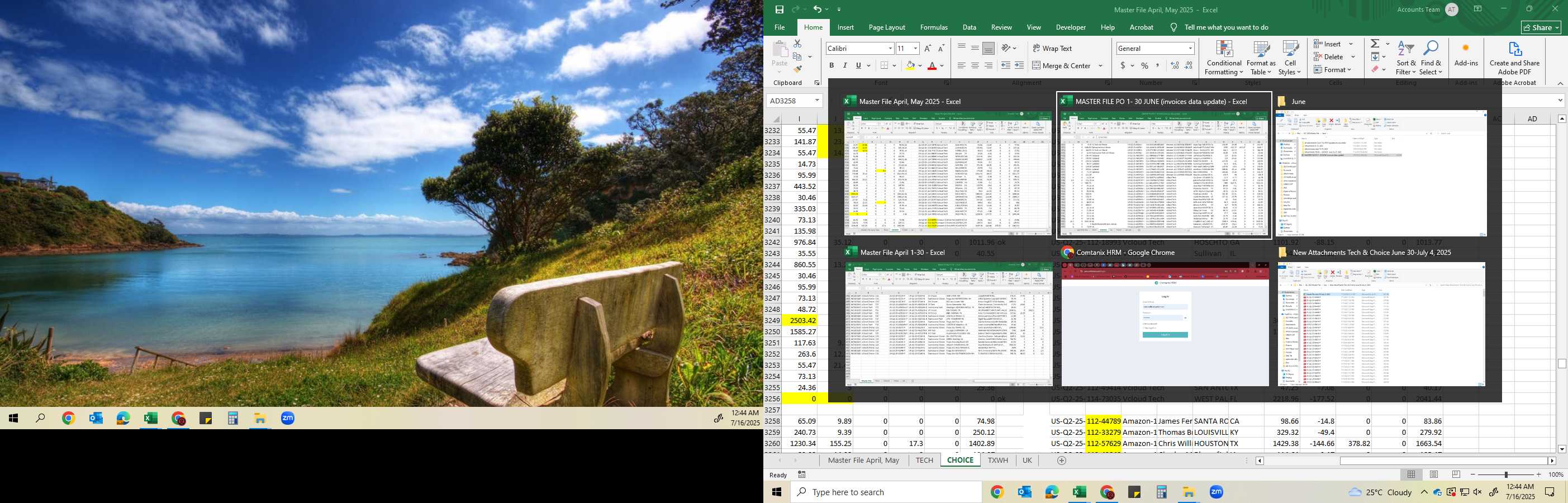Open the Add-ins button
Viewport: 1568px width, 503px height.
pyautogui.click(x=1466, y=55)
